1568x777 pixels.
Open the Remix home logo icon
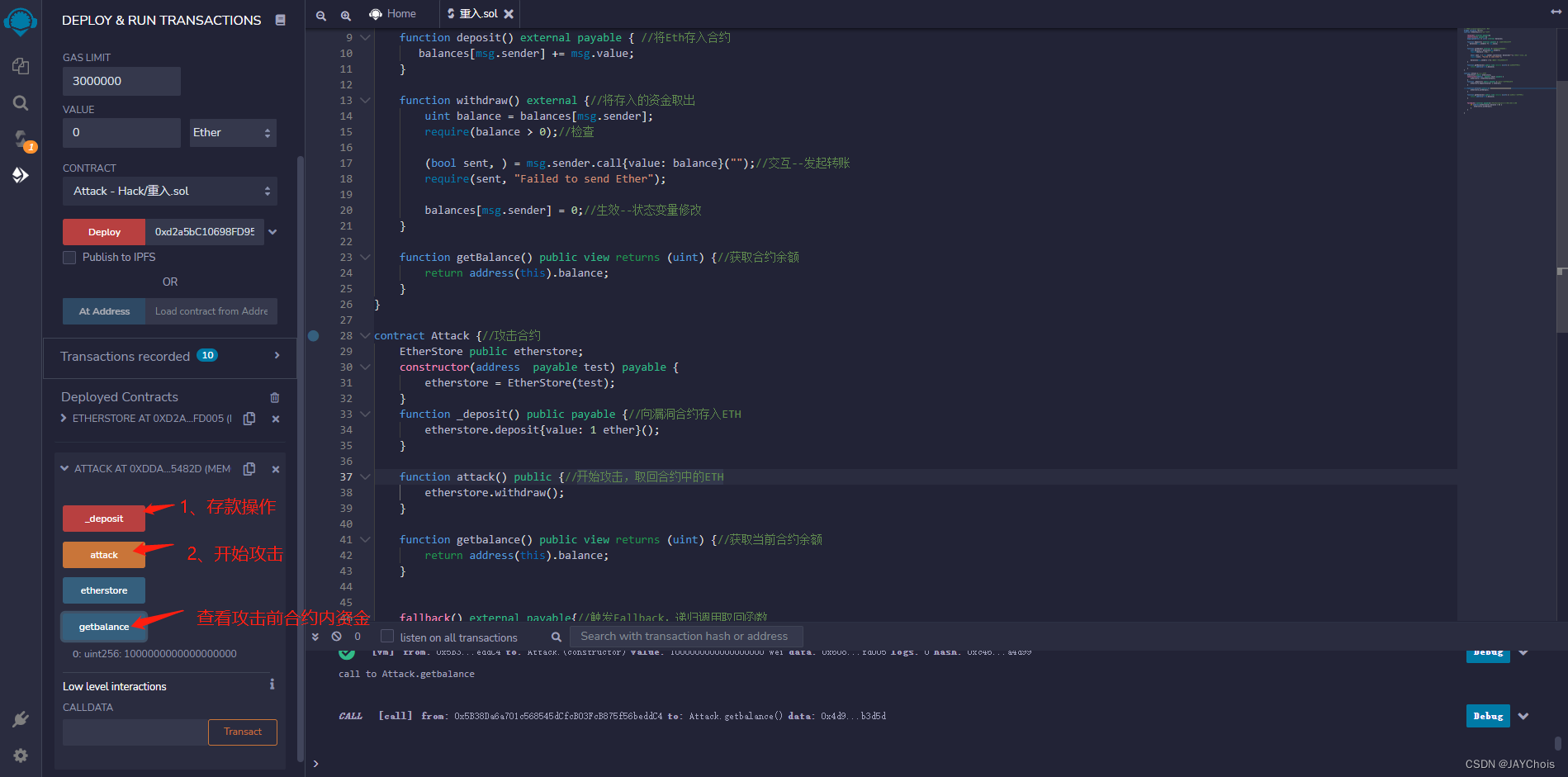21,21
